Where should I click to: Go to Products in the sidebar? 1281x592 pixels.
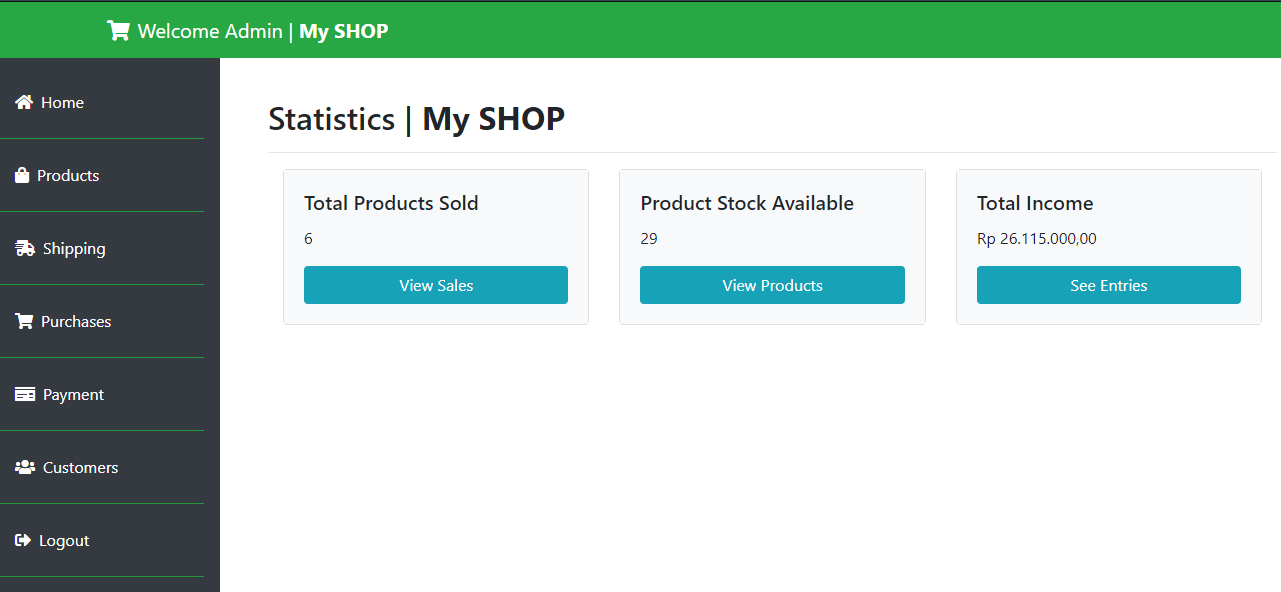click(68, 175)
